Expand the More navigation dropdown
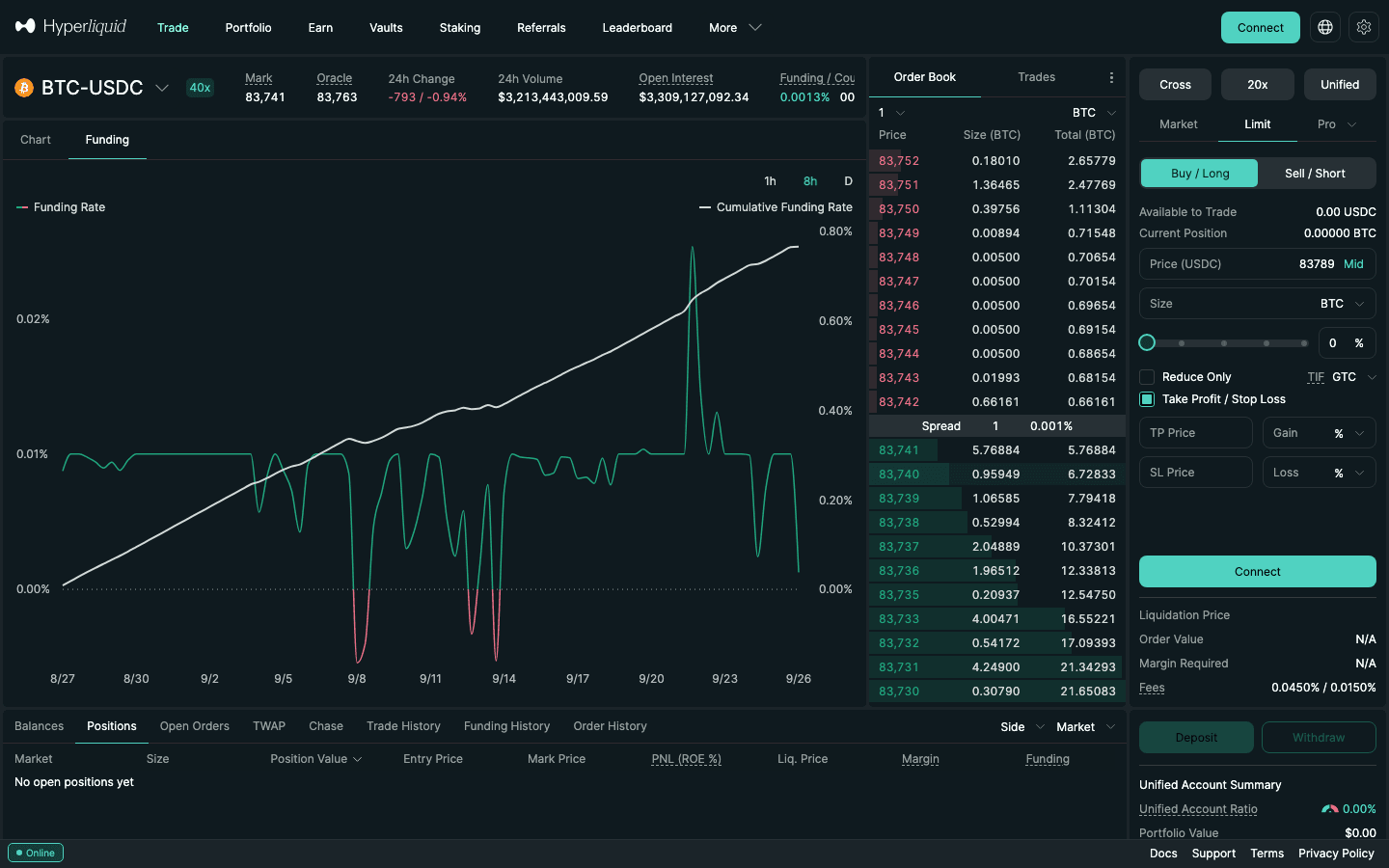The image size is (1389, 868). tap(735, 28)
